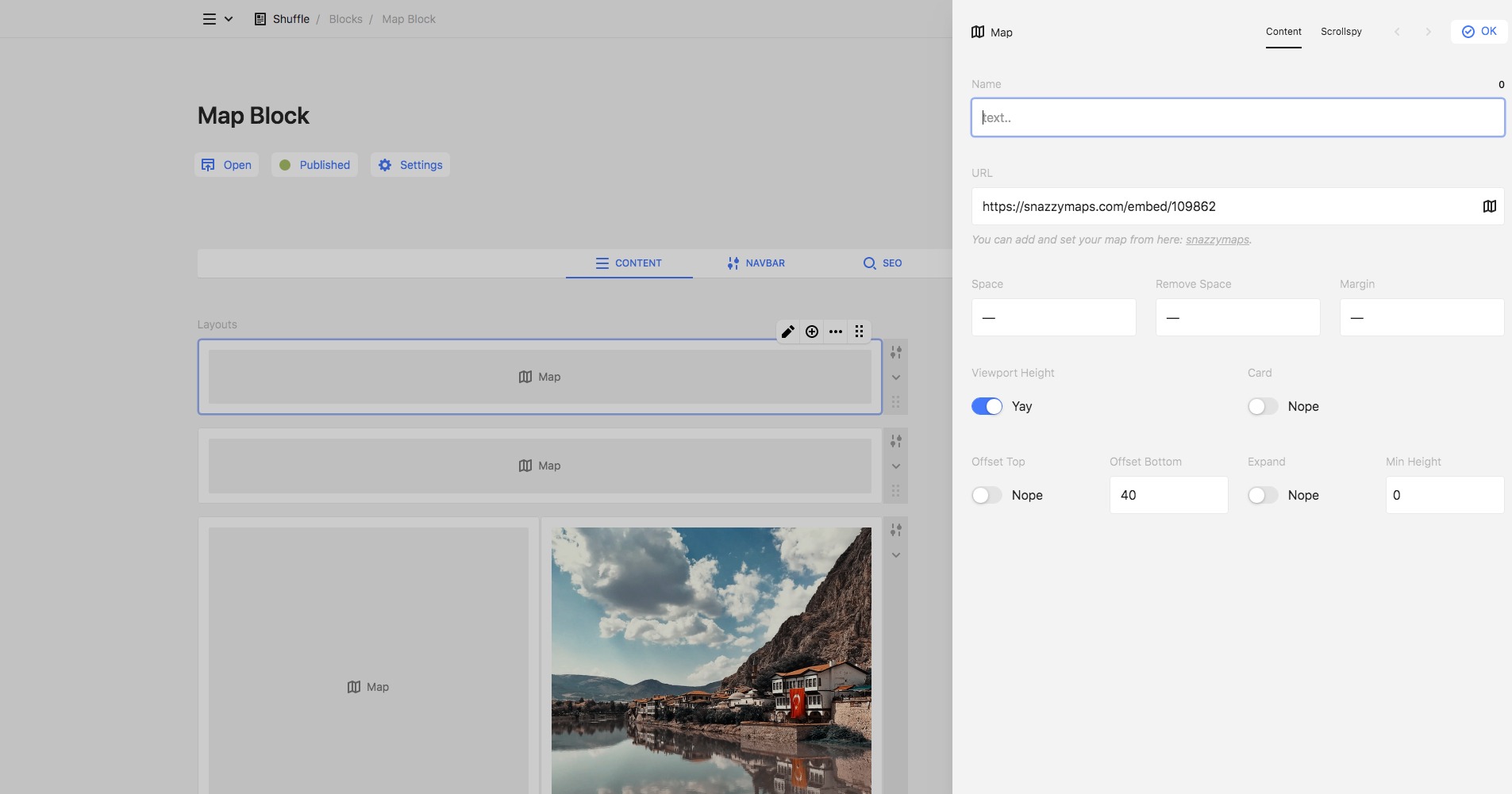The width and height of the screenshot is (1512, 794).
Task: Click the add circle-plus icon on layout toolbar
Action: [x=811, y=332]
